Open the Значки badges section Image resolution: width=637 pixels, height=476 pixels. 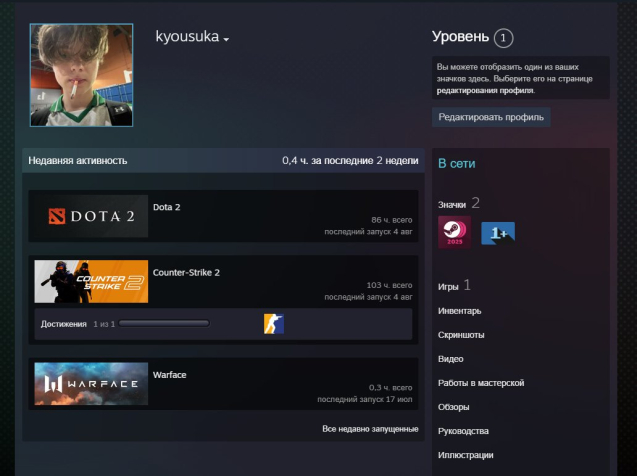tap(452, 205)
